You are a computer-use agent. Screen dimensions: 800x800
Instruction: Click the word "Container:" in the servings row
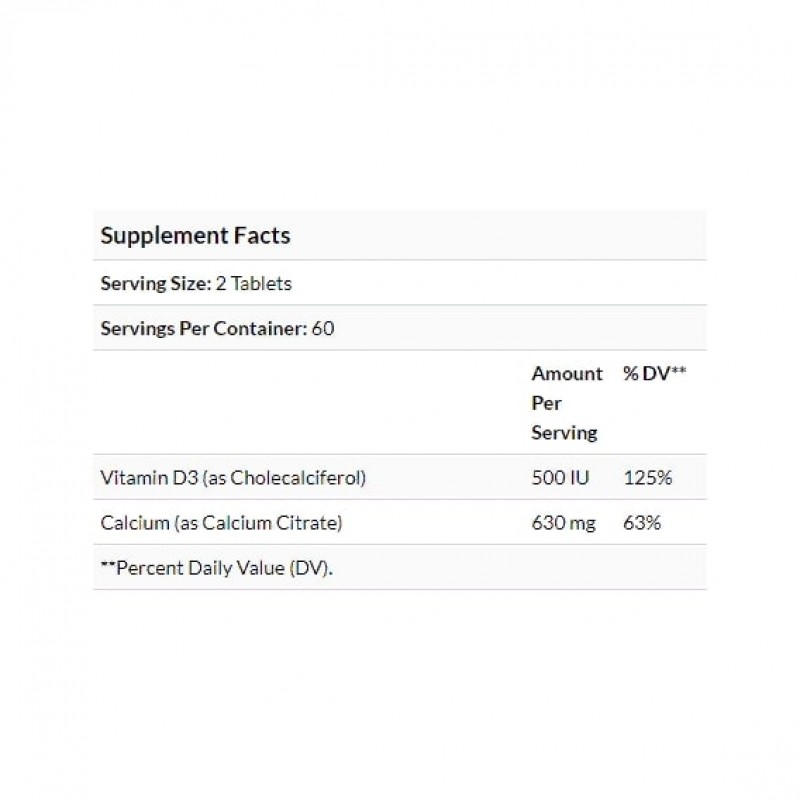point(264,328)
